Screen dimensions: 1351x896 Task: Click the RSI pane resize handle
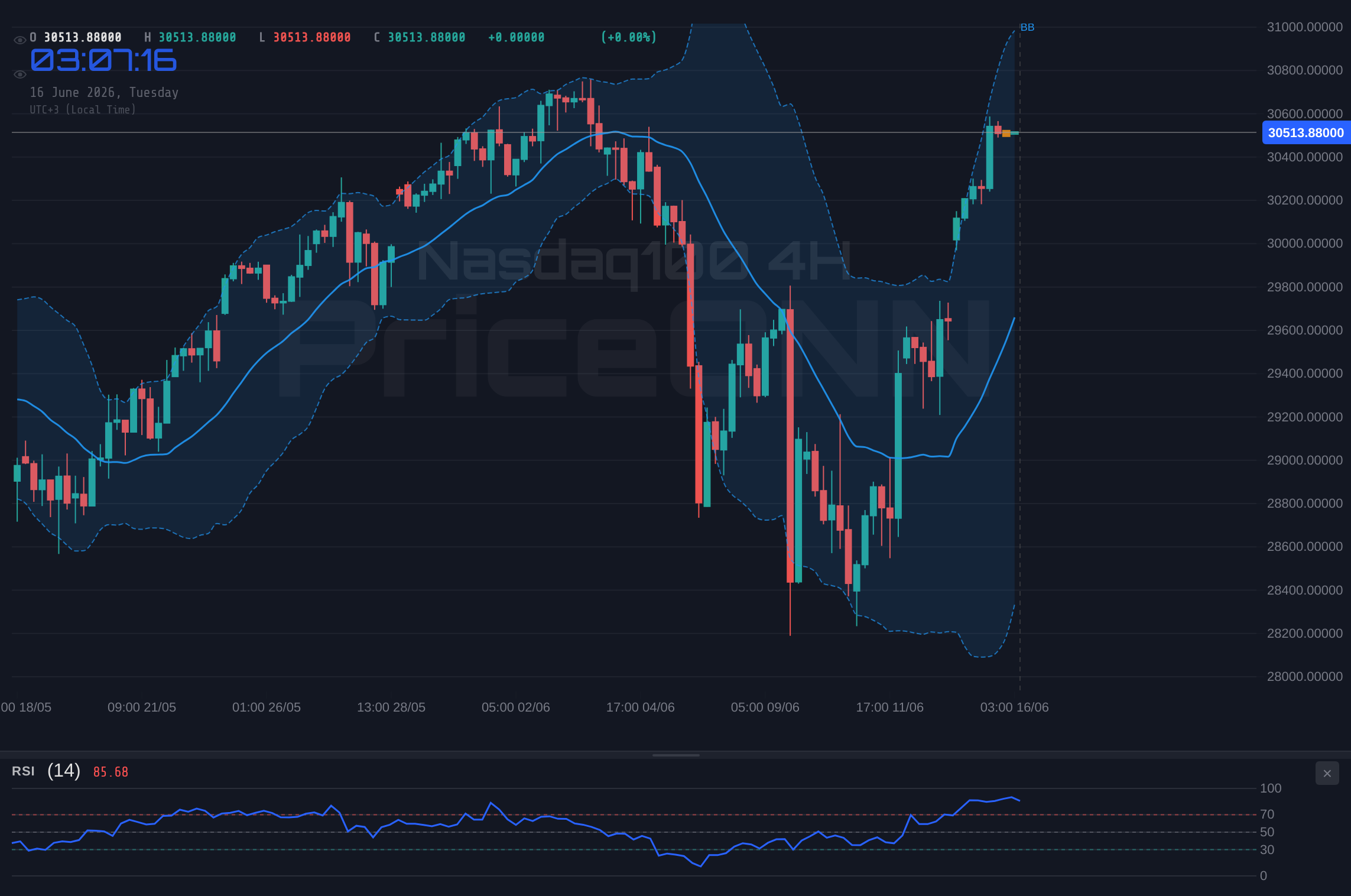(x=675, y=755)
